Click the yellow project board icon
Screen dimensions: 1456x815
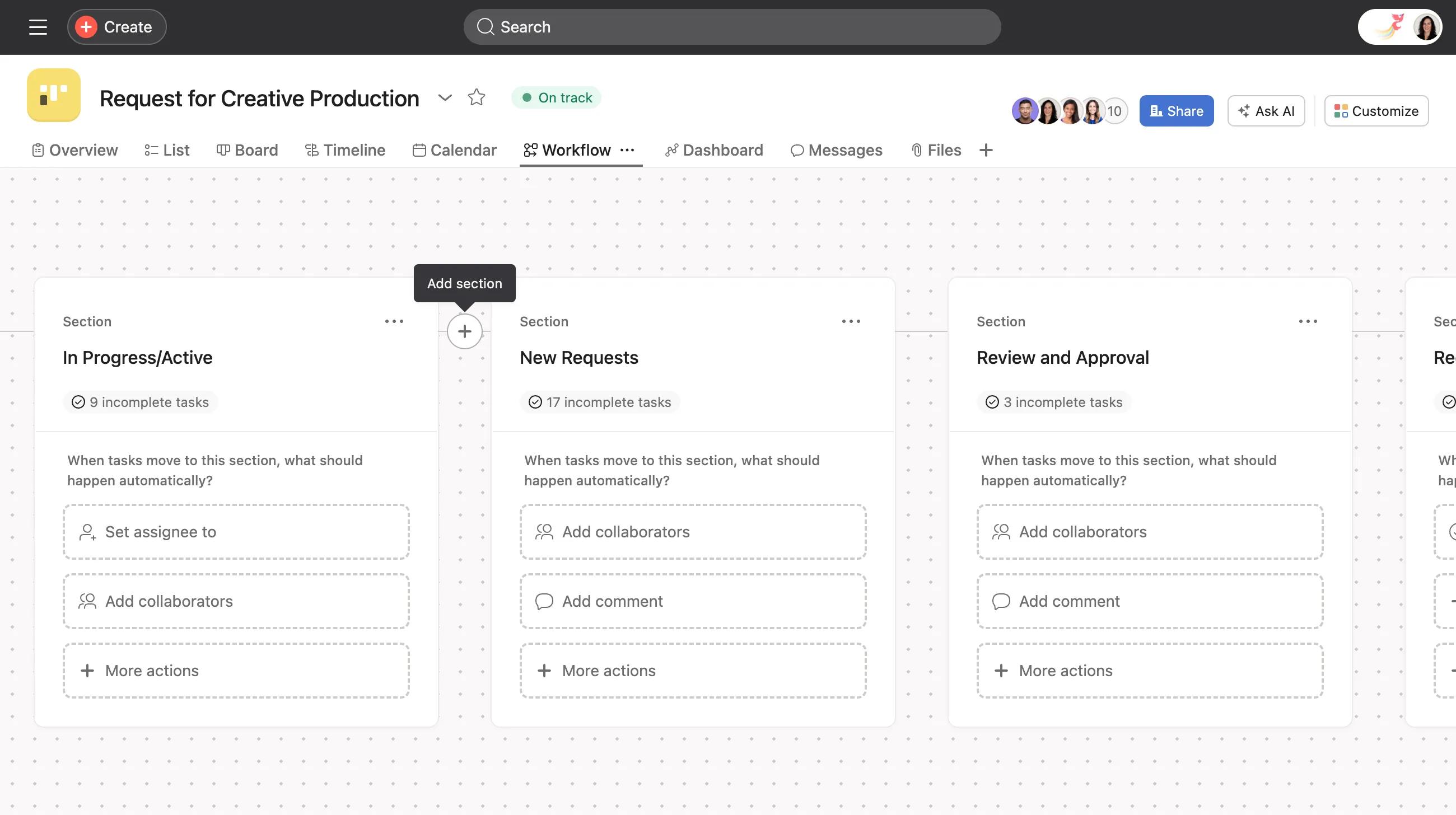tap(53, 95)
